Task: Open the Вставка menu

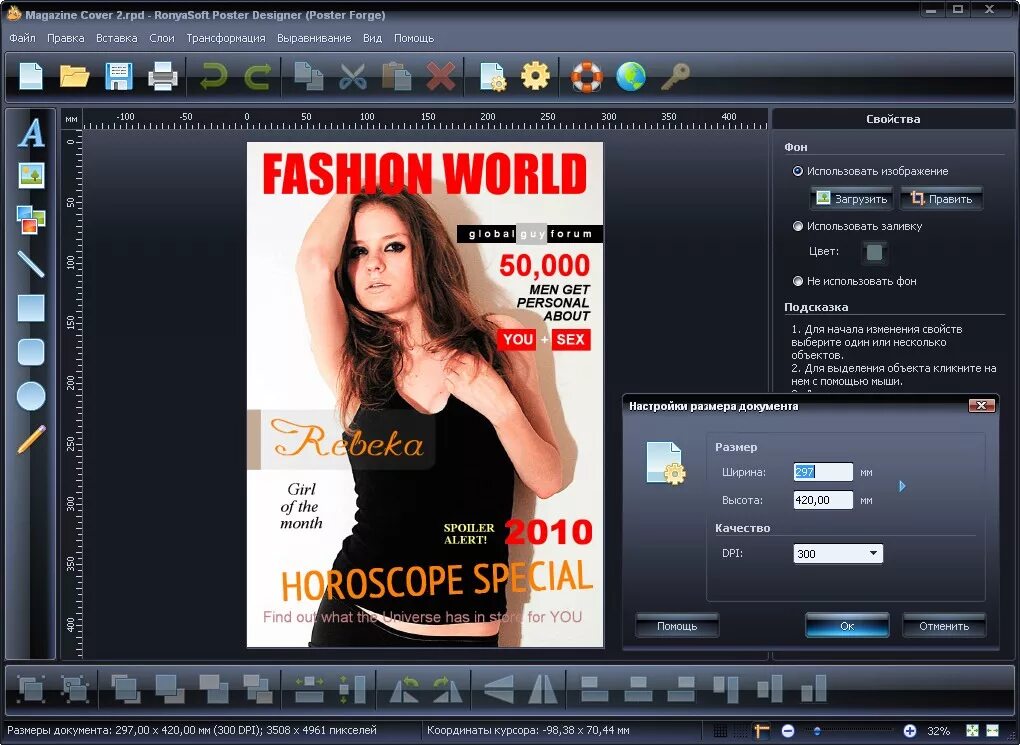Action: click(116, 38)
